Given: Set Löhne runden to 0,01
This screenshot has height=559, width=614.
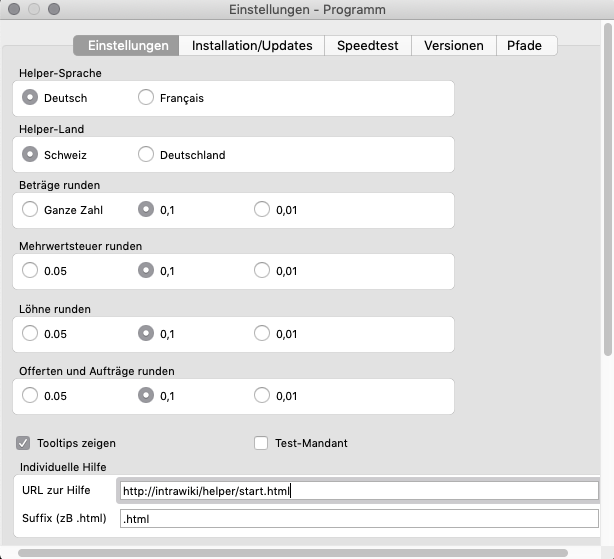Looking at the screenshot, I should [262, 334].
